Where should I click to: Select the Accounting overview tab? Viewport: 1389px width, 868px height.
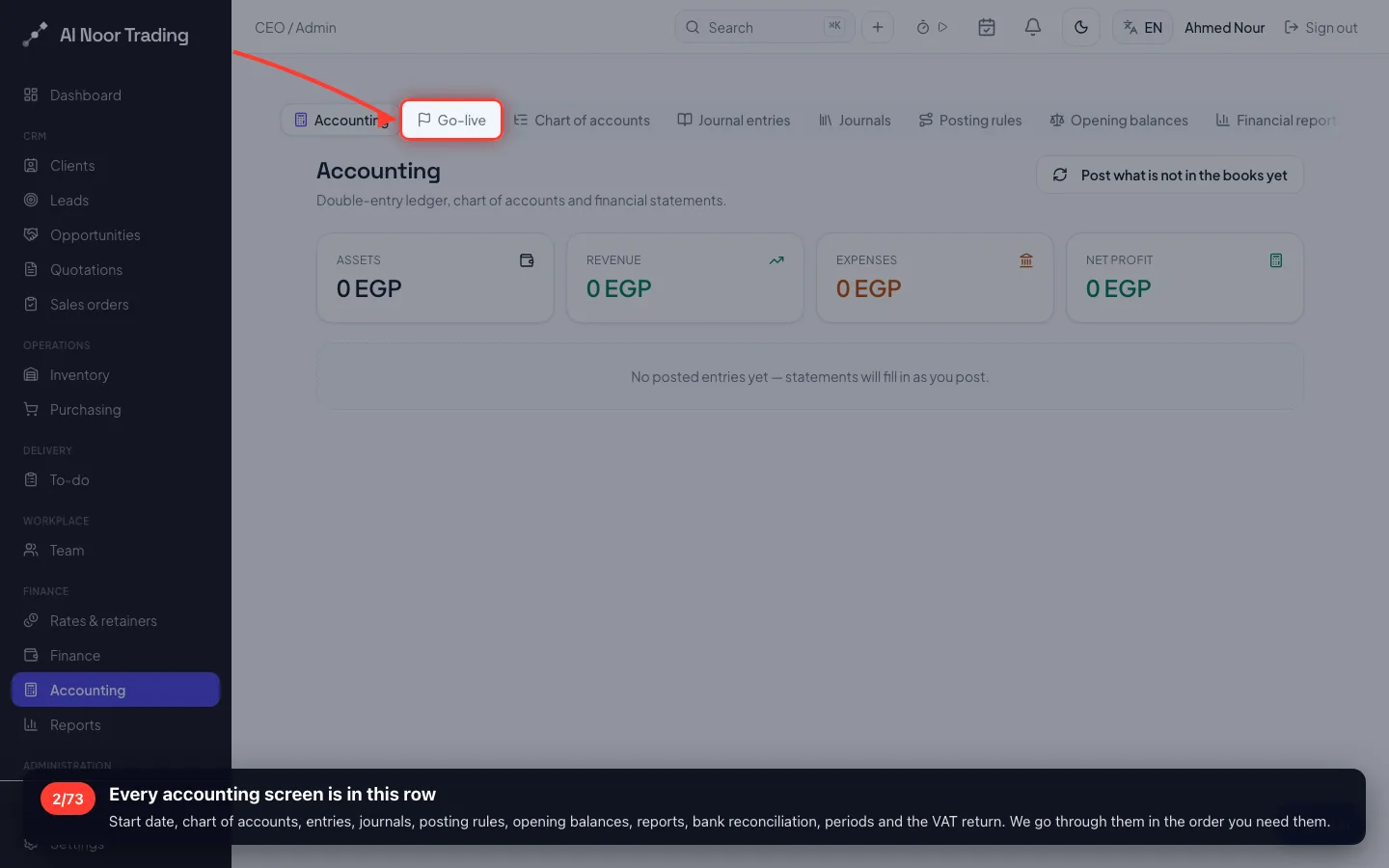coord(340,120)
